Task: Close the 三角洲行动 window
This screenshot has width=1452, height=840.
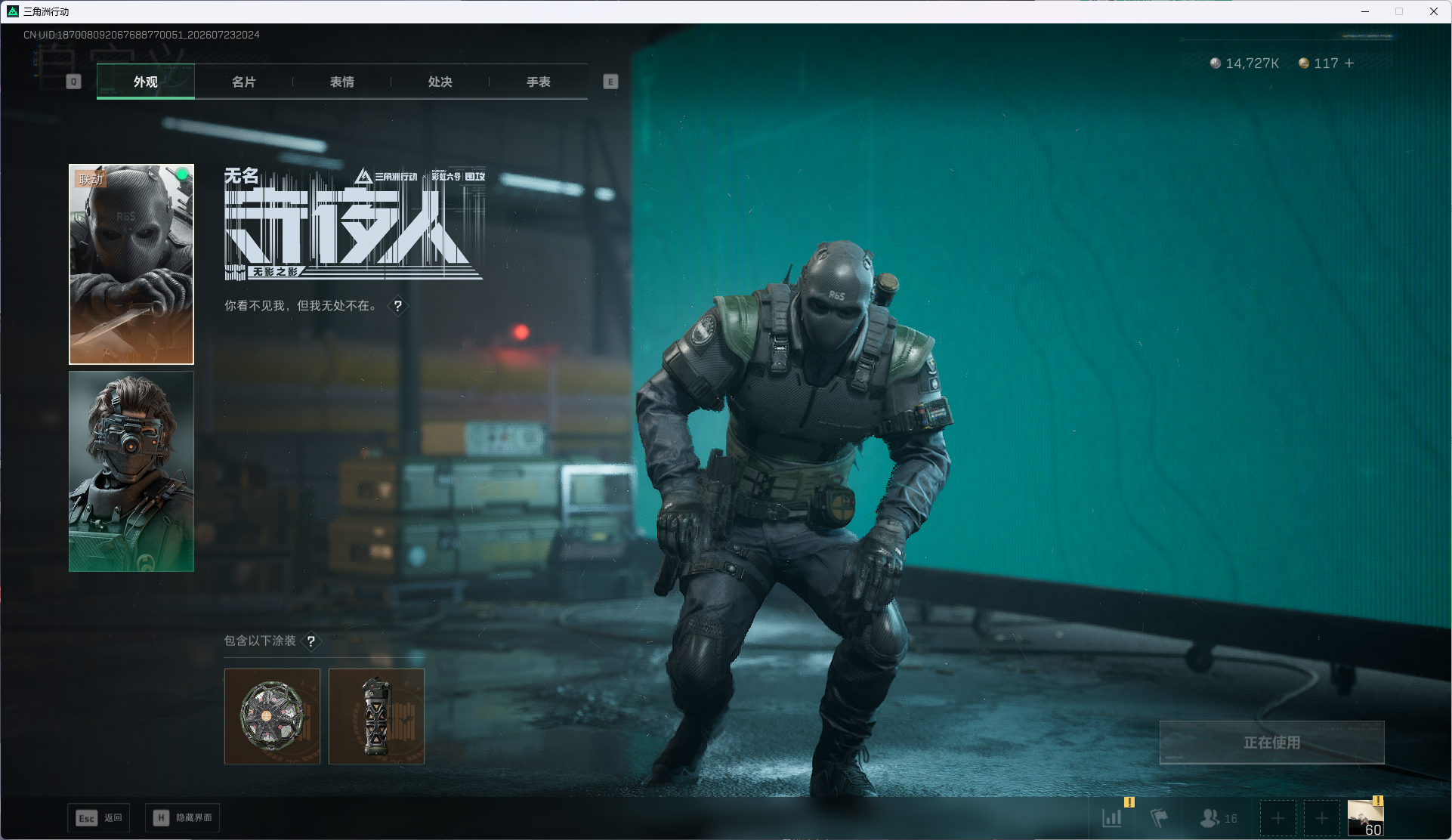Action: 1434,11
